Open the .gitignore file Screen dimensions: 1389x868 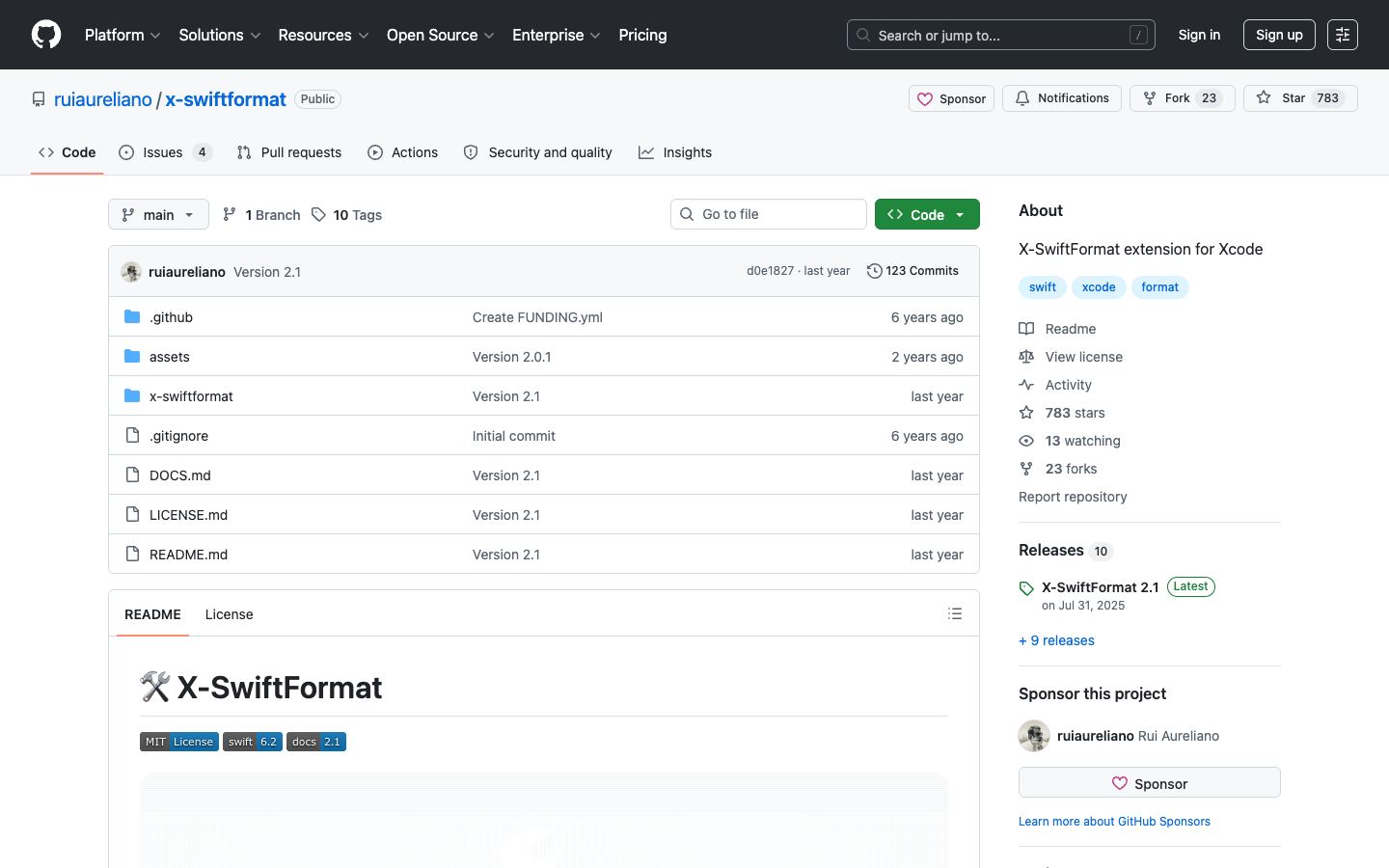178,436
